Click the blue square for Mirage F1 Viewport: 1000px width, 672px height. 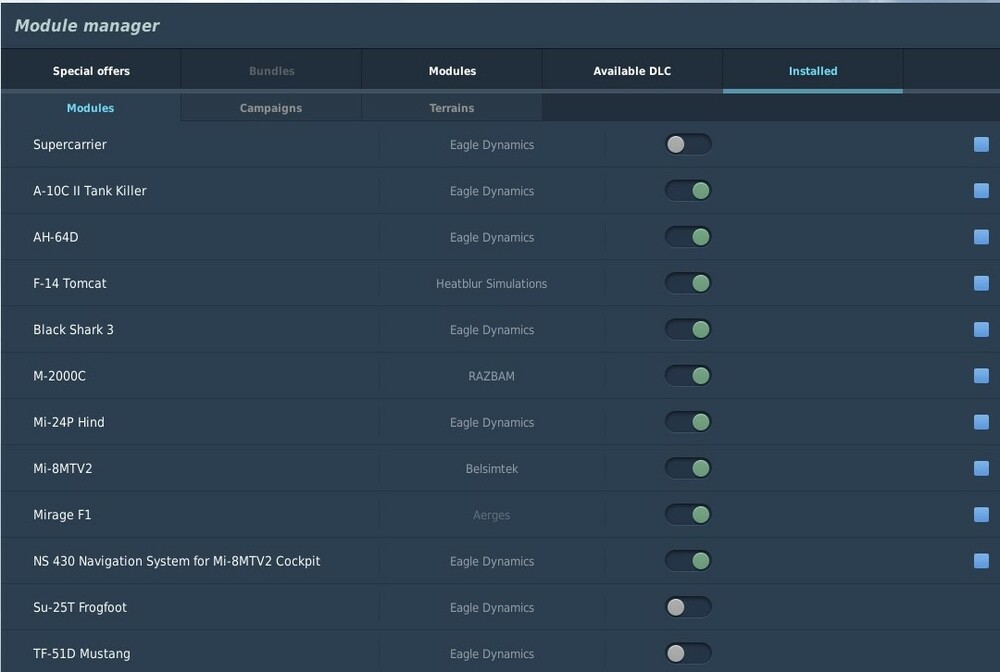(x=981, y=515)
